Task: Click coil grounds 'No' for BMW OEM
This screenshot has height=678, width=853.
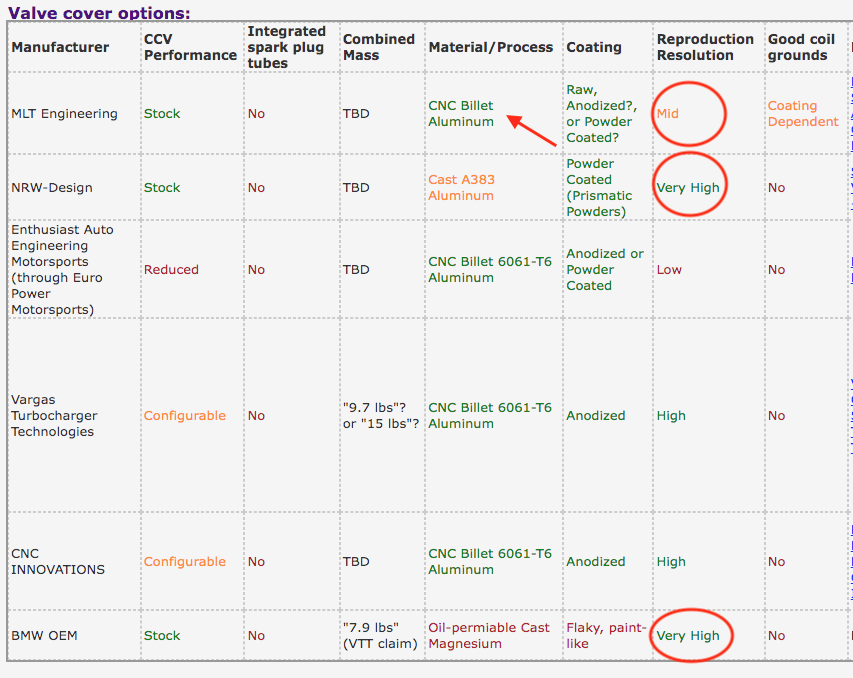Action: click(776, 636)
